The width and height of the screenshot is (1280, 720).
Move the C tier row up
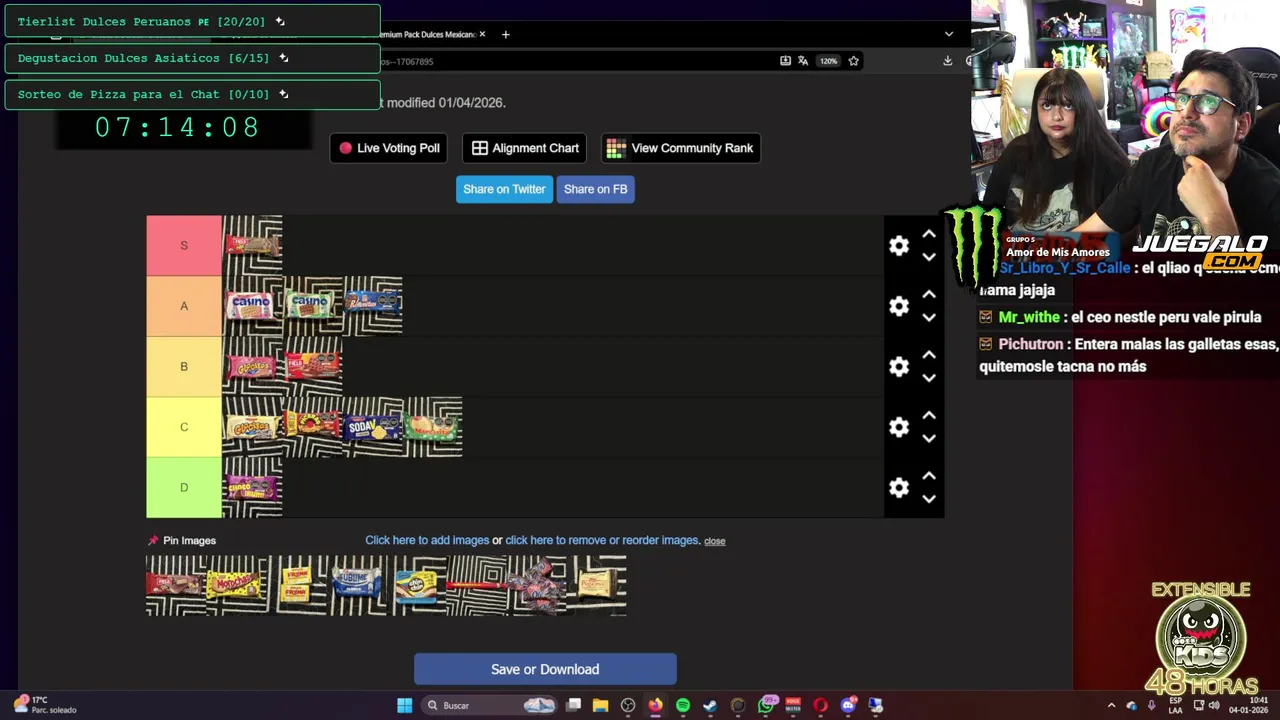tap(929, 415)
